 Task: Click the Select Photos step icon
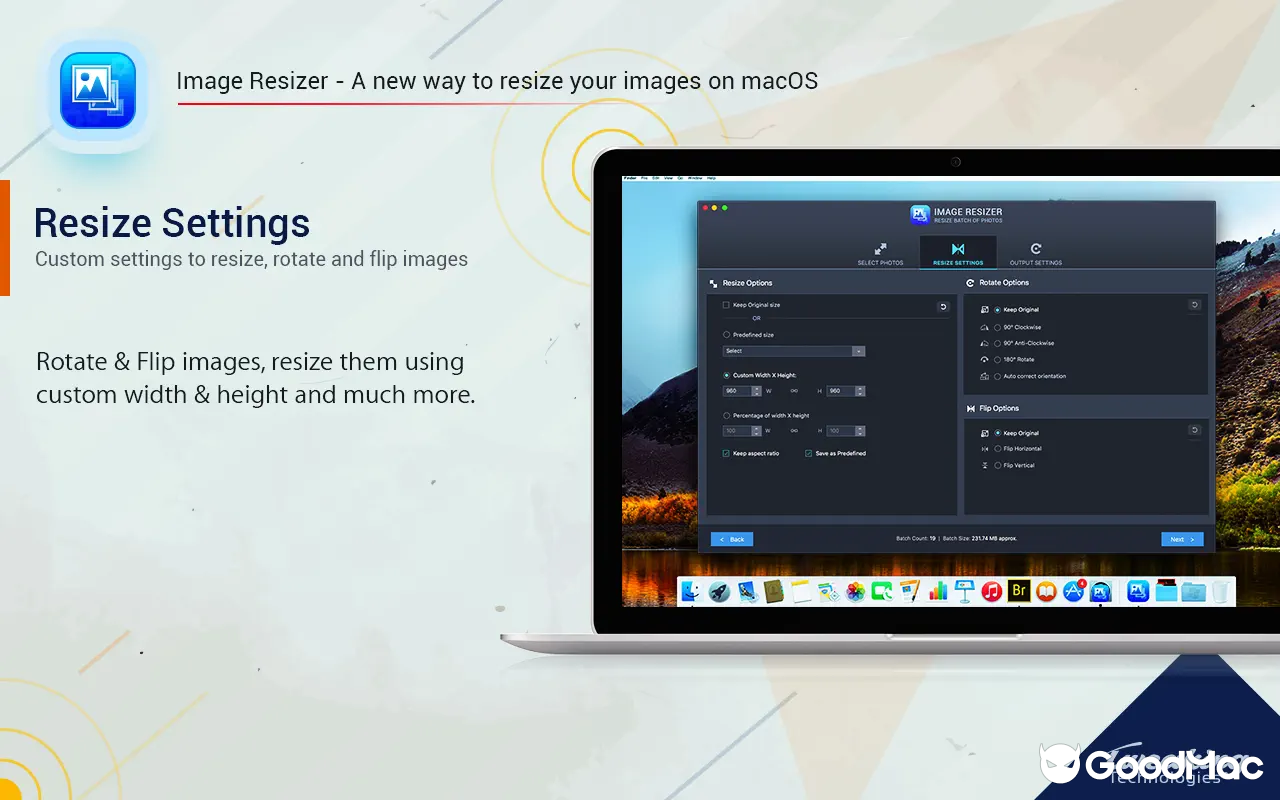(x=881, y=248)
